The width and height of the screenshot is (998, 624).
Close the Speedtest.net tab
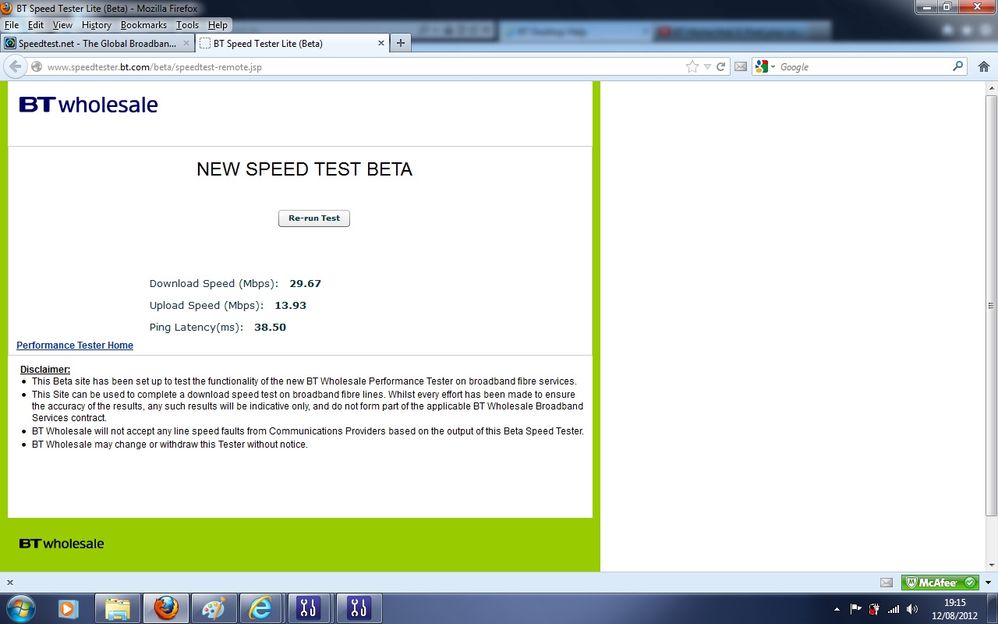pyautogui.click(x=186, y=43)
